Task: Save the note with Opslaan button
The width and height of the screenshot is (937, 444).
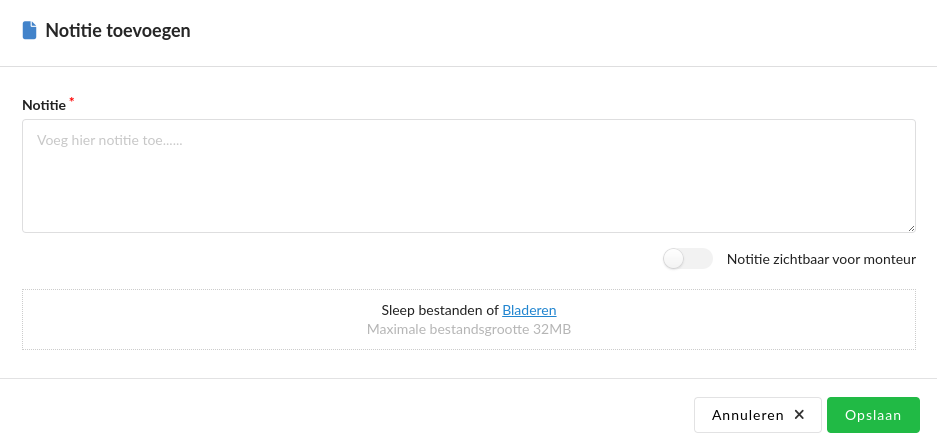Action: (873, 415)
